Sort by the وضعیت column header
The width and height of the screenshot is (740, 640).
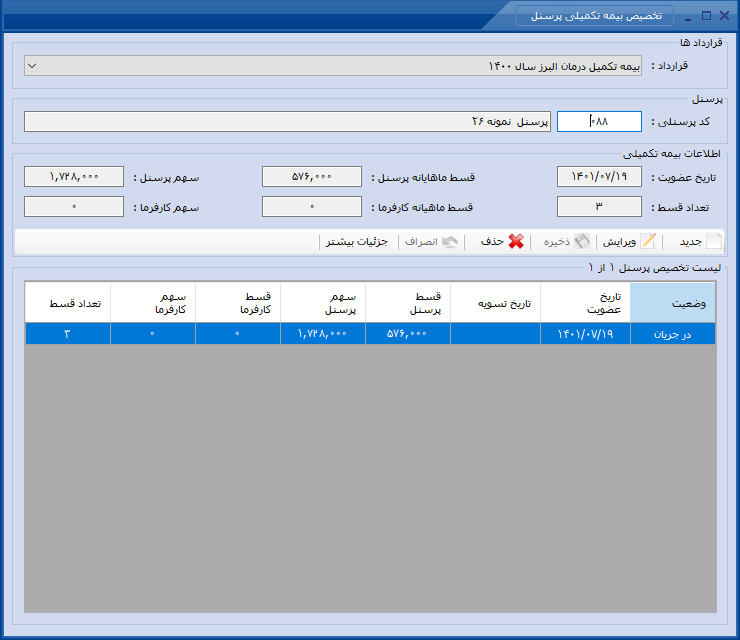673,303
